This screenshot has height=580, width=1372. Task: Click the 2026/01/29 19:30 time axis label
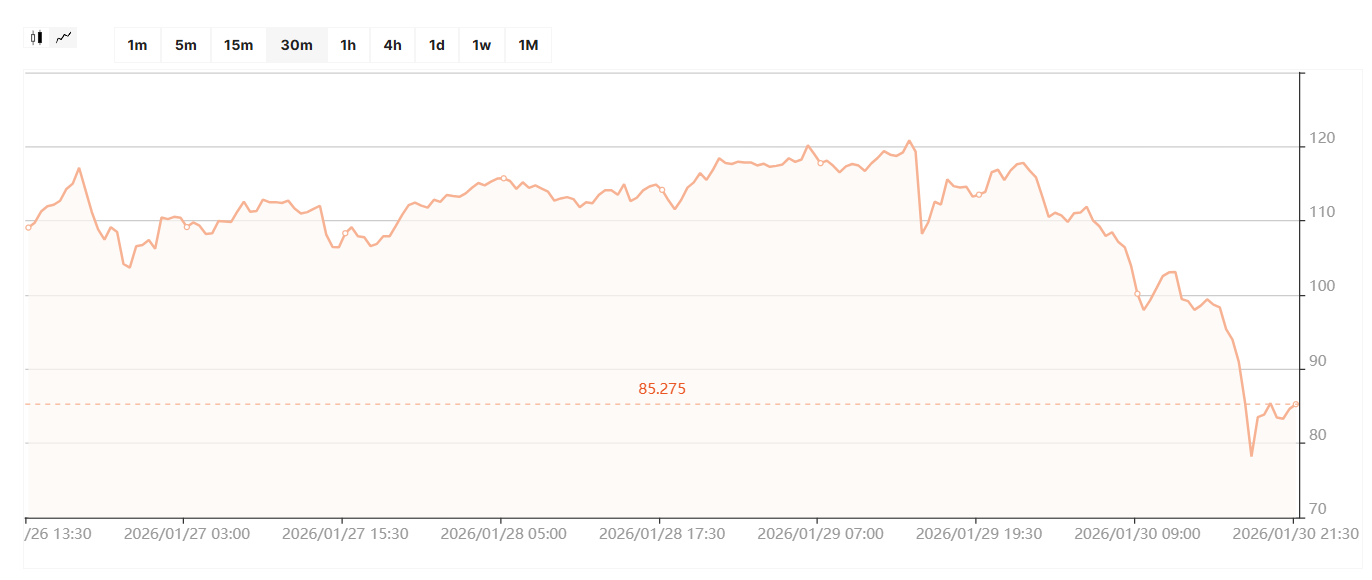pos(979,534)
